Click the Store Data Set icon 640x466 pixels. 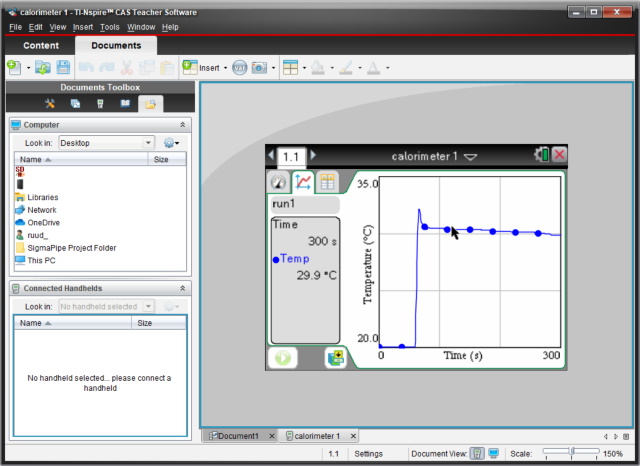click(x=335, y=357)
